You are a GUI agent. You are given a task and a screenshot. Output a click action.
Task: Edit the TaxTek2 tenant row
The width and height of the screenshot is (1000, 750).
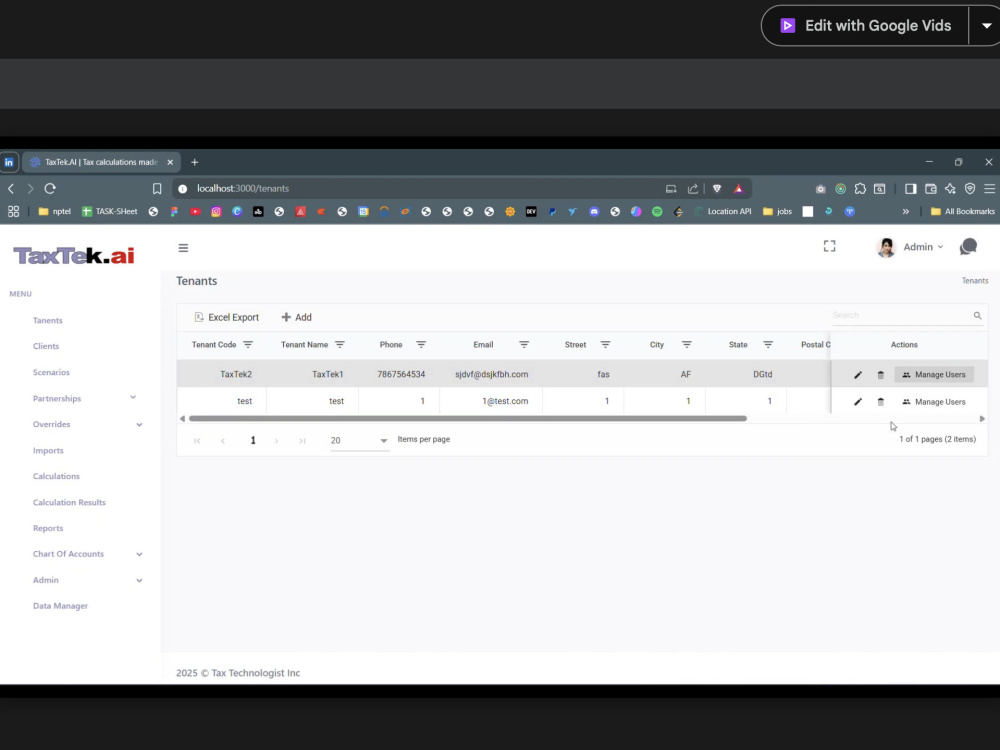[x=858, y=375]
